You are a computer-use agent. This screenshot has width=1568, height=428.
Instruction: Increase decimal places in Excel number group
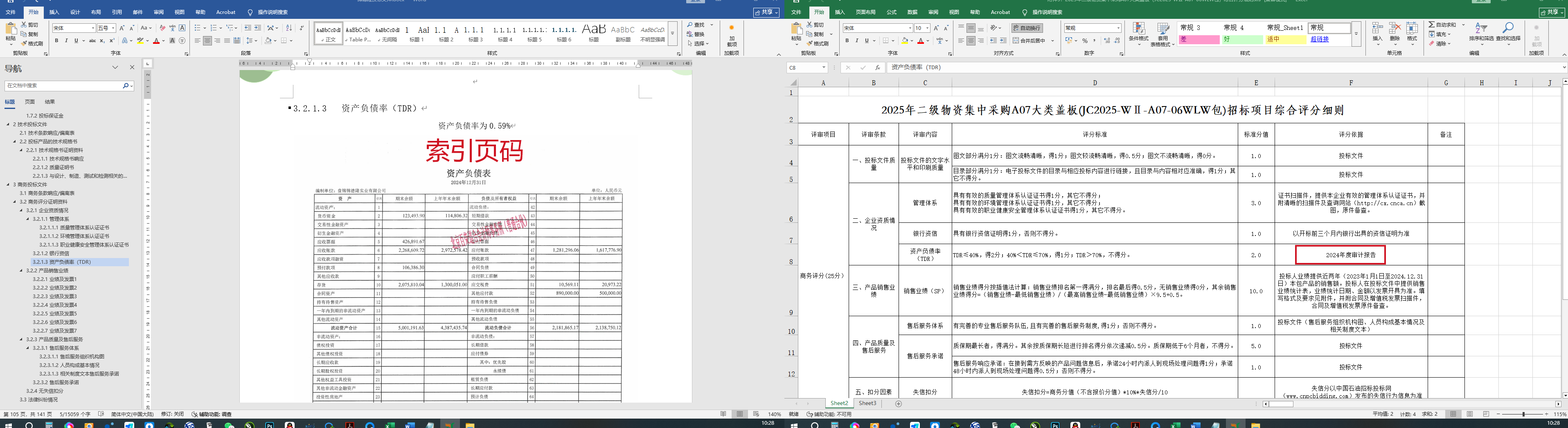1106,41
